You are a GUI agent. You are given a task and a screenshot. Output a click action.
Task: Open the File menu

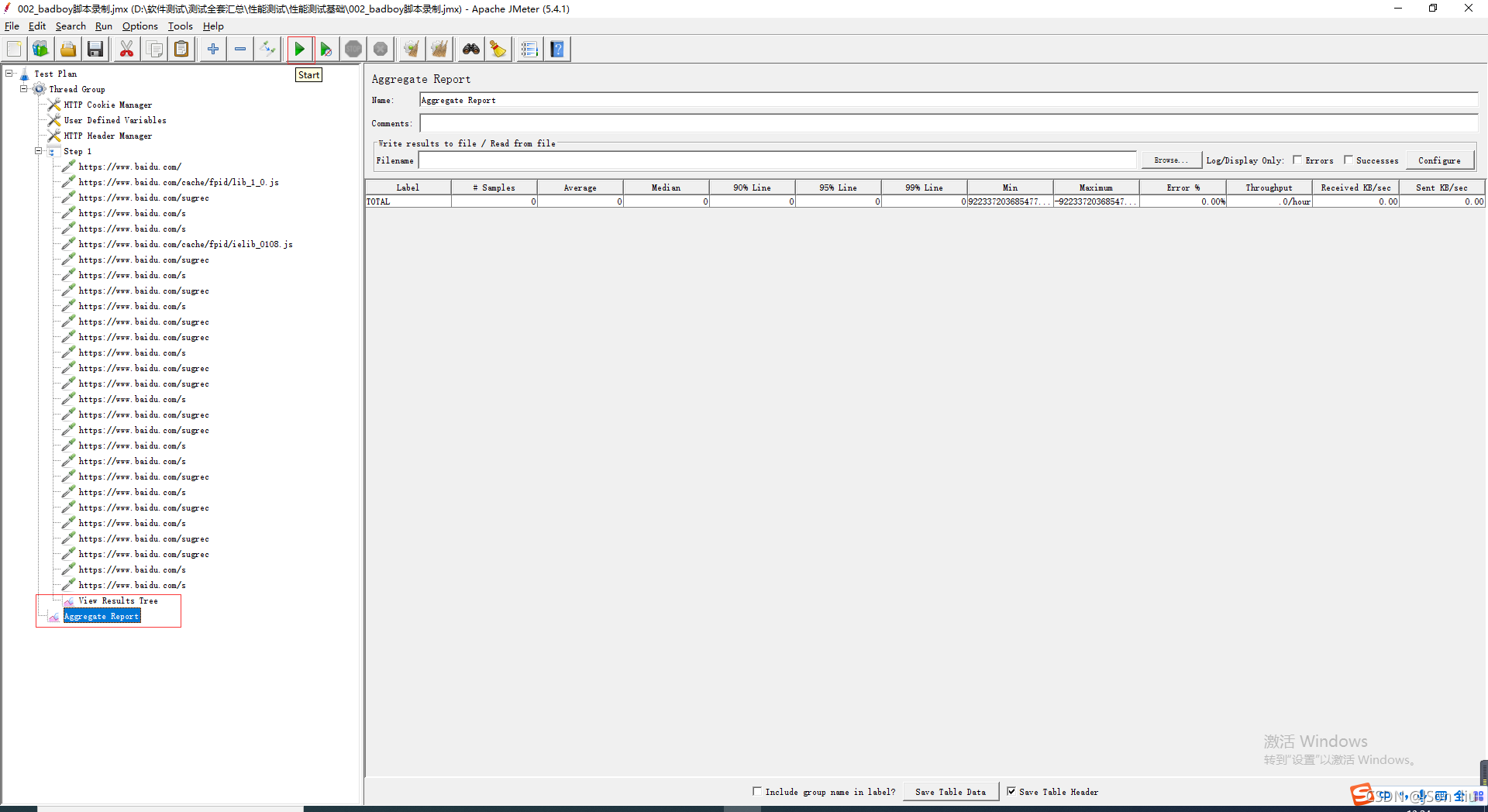click(x=12, y=26)
